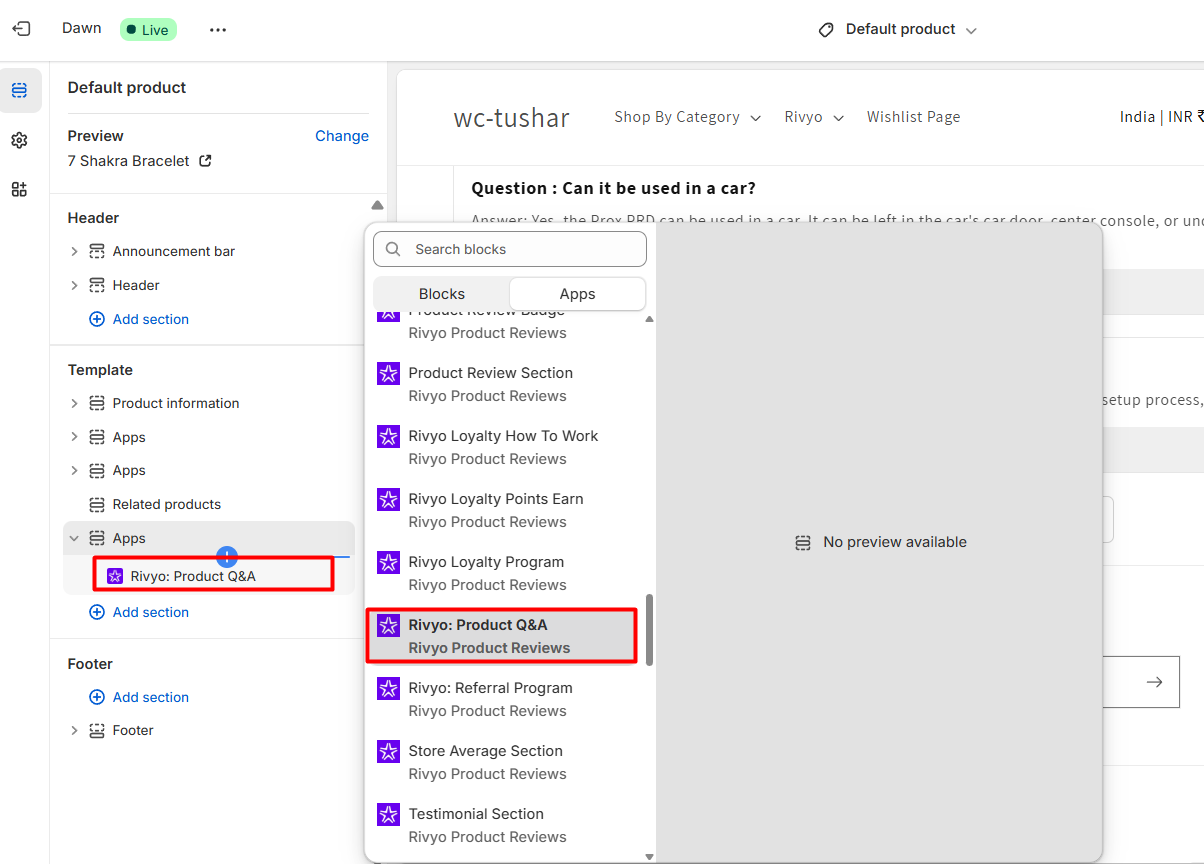Click the Can it be used in a car question
The width and height of the screenshot is (1204, 864).
[613, 188]
